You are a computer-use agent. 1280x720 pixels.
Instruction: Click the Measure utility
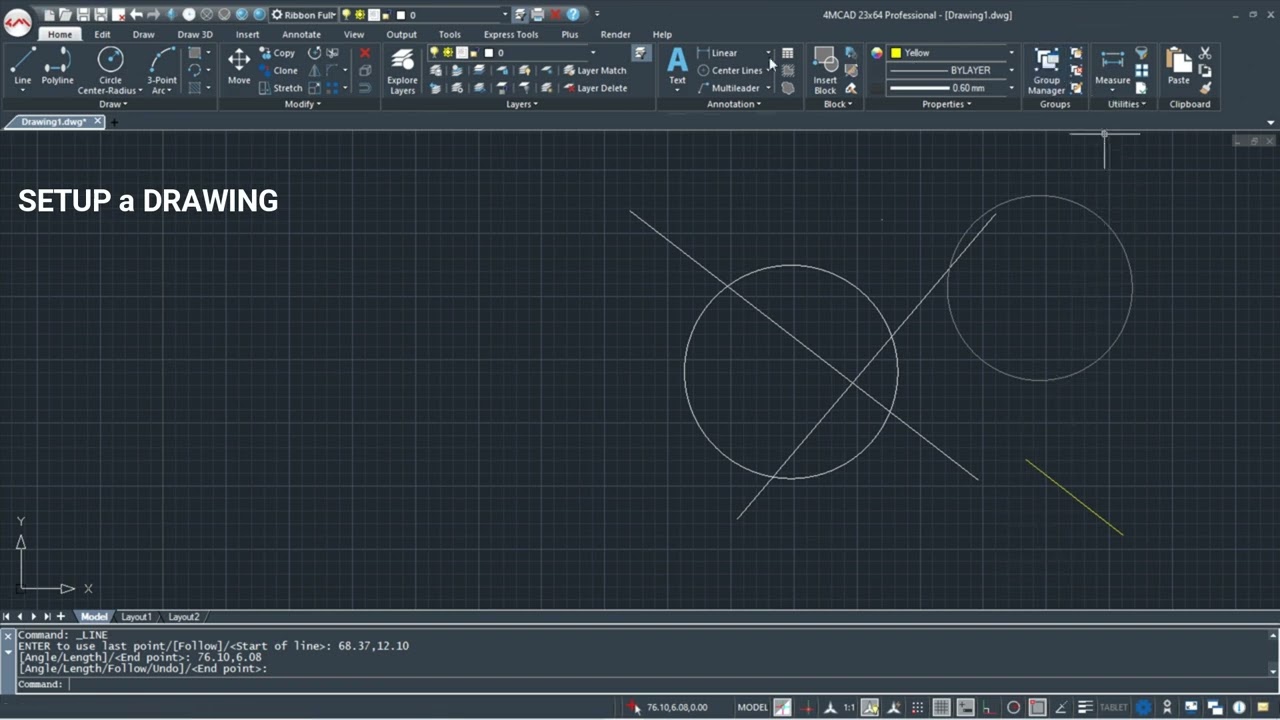point(1112,66)
